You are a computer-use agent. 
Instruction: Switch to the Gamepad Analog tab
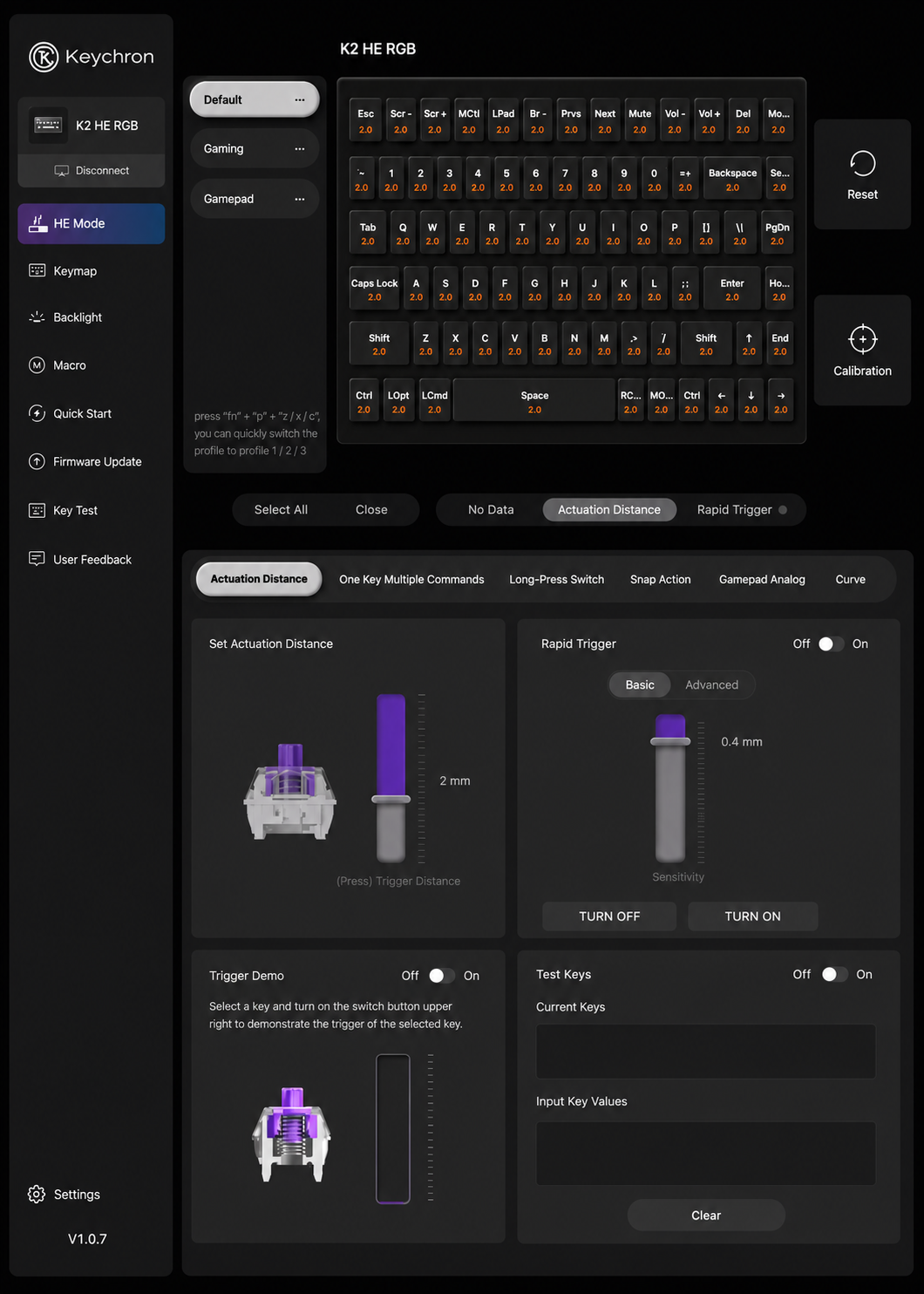point(762,579)
